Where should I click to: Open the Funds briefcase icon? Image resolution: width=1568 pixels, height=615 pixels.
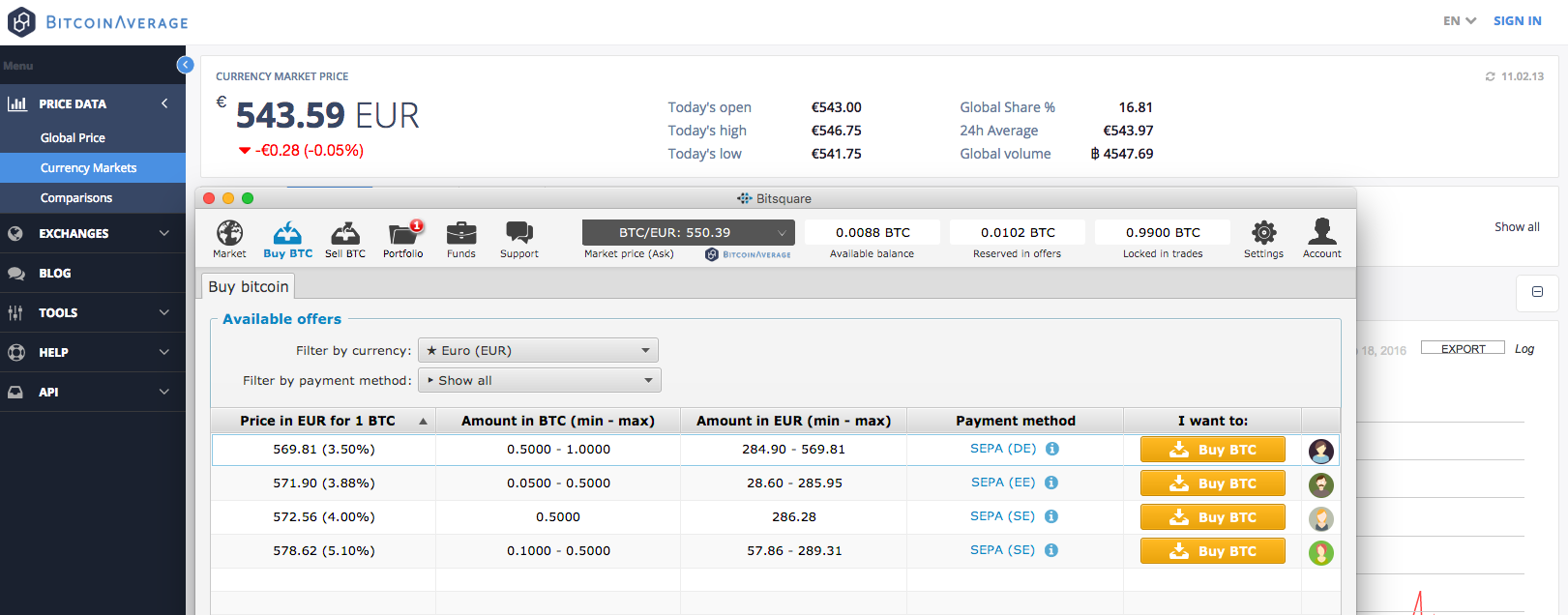461,239
